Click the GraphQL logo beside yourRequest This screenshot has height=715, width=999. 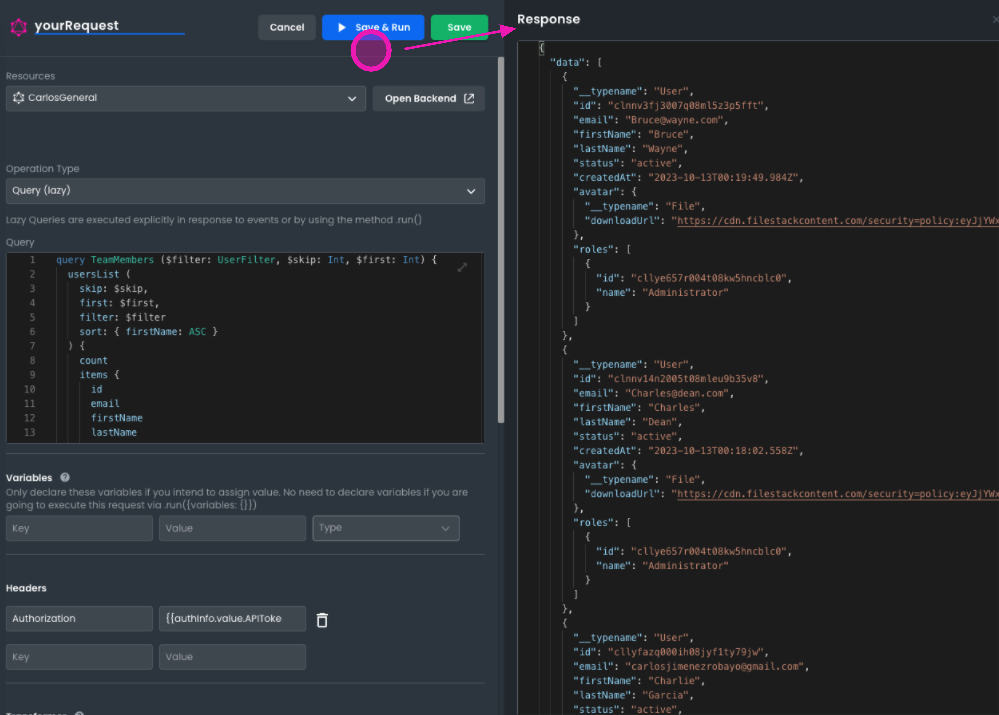point(18,27)
